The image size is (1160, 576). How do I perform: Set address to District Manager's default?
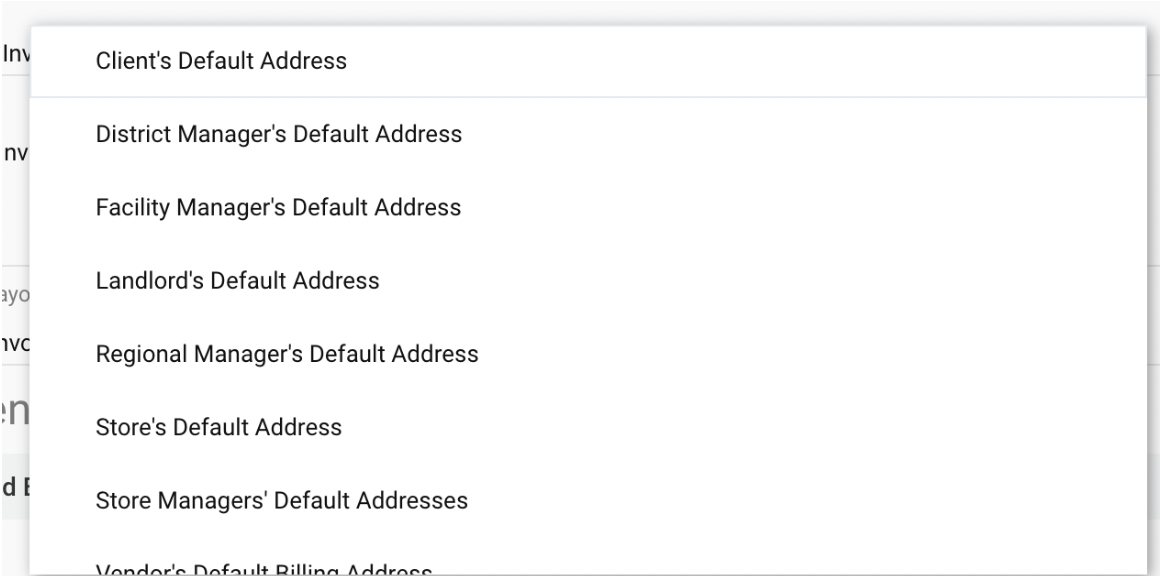click(x=279, y=134)
